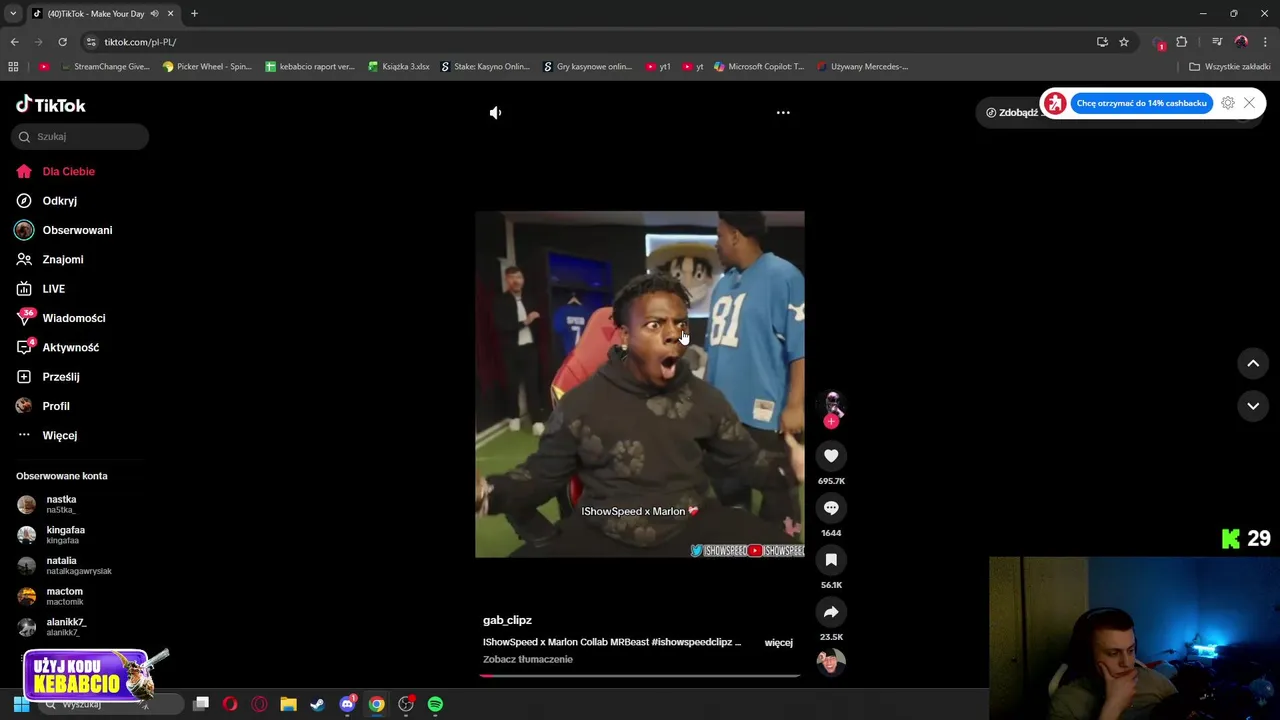Viewport: 1280px width, 720px height.
Task: Click the Zdobądź button in the header
Action: click(x=1010, y=113)
